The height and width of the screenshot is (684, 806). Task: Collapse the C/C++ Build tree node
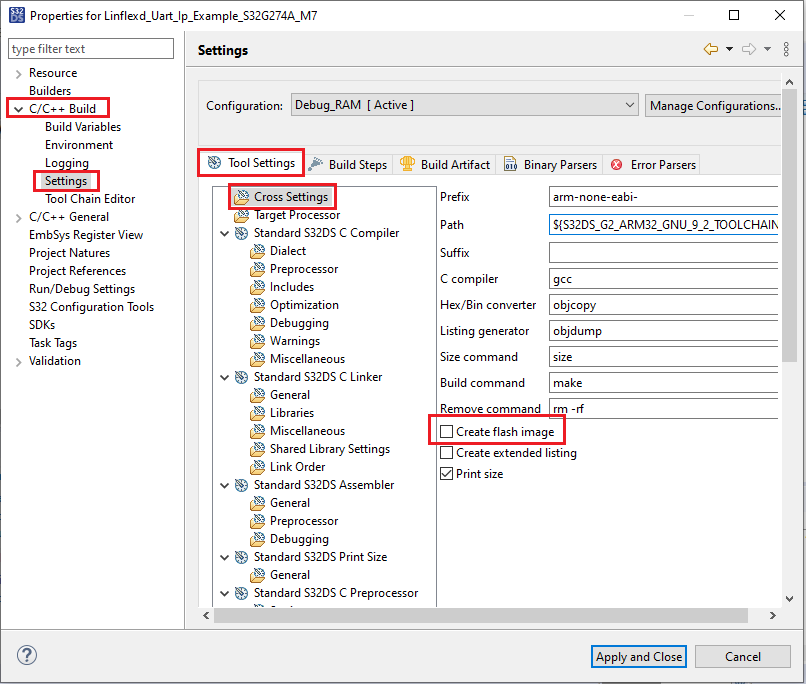tap(19, 109)
